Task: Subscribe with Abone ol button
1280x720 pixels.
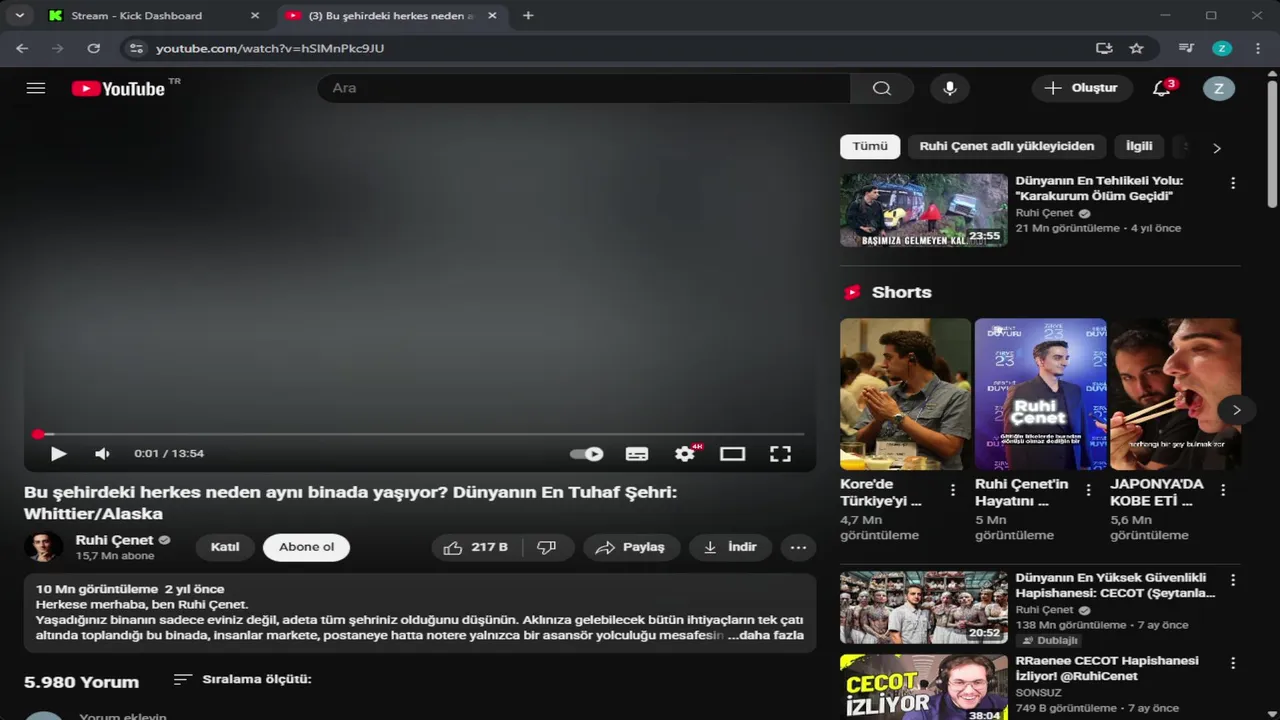Action: pos(306,547)
